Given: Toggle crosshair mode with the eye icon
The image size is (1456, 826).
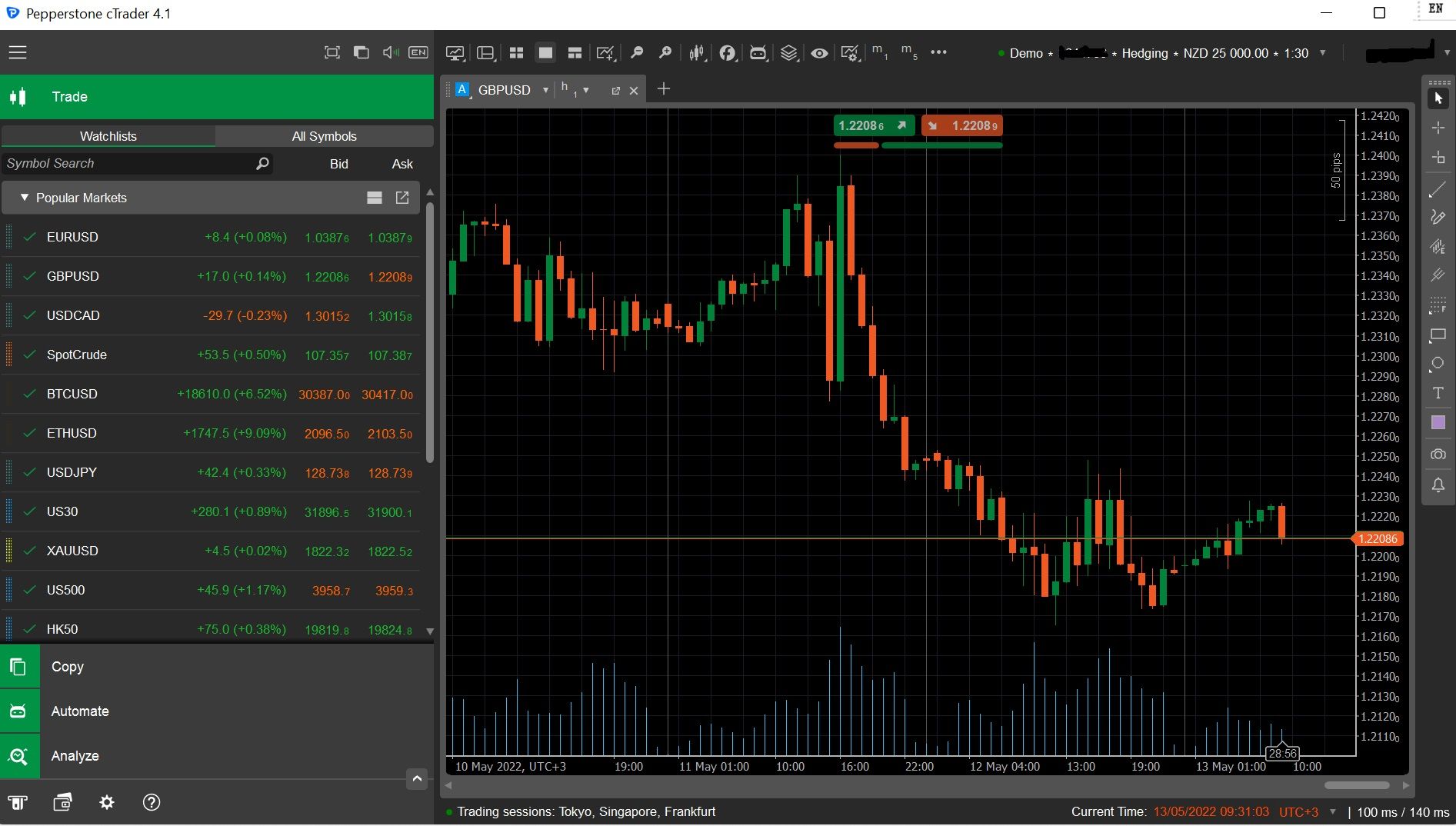Looking at the screenshot, I should pos(819,53).
